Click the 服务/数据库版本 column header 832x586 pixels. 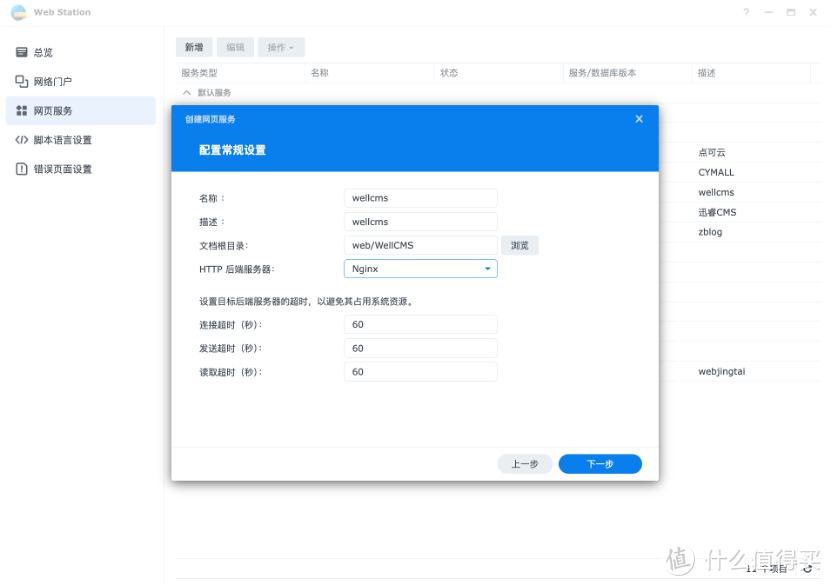pos(628,73)
